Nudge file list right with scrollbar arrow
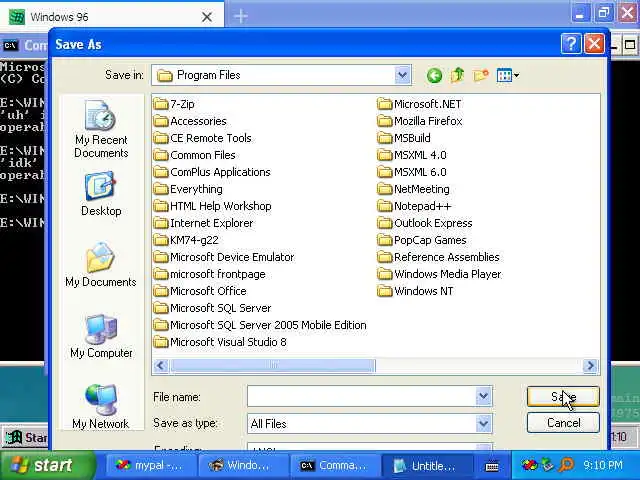 [590, 366]
